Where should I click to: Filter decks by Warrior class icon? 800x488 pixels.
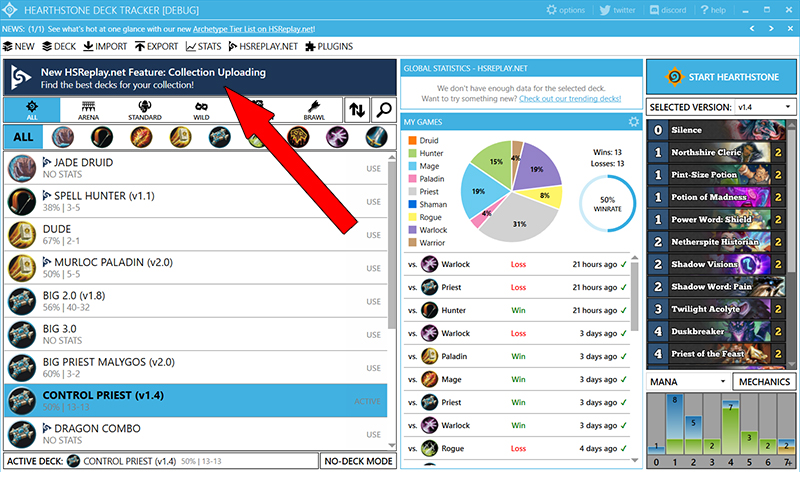coord(377,137)
